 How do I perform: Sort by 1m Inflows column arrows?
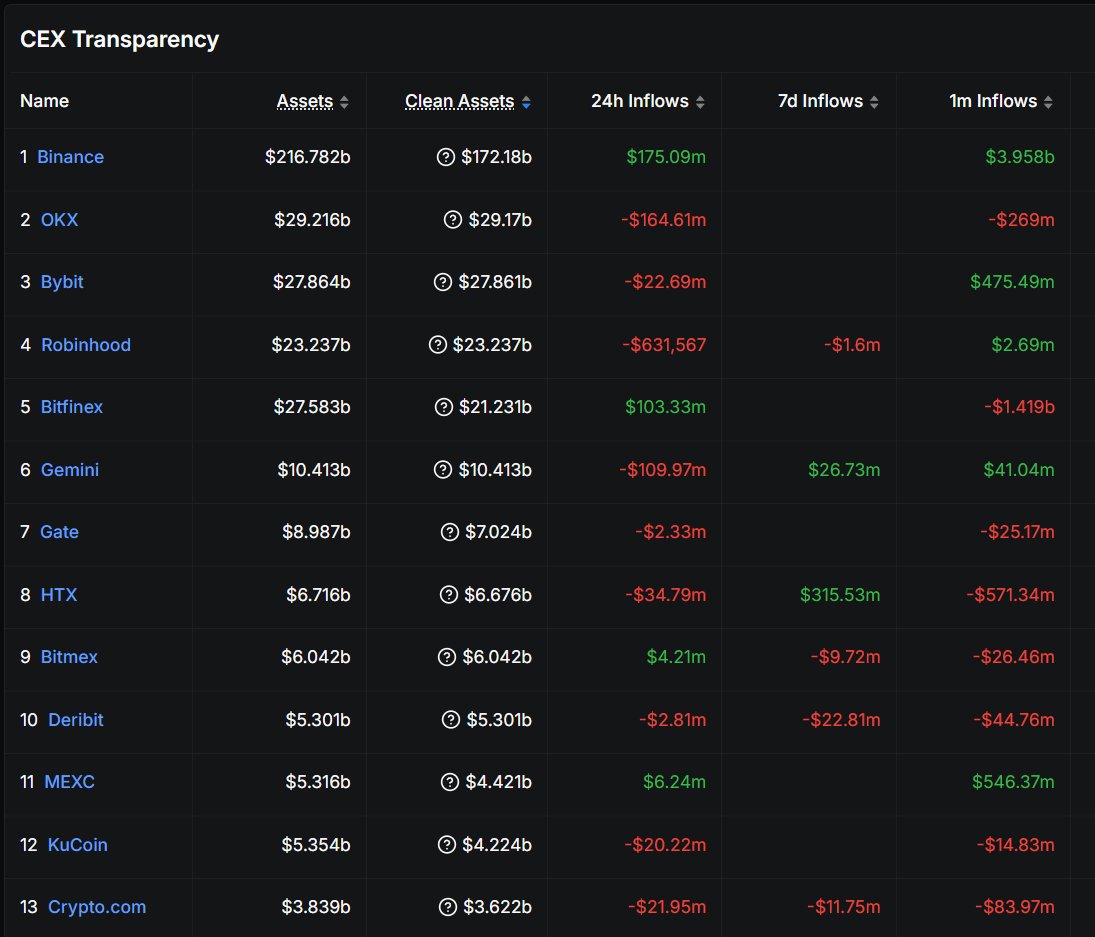pos(1049,102)
